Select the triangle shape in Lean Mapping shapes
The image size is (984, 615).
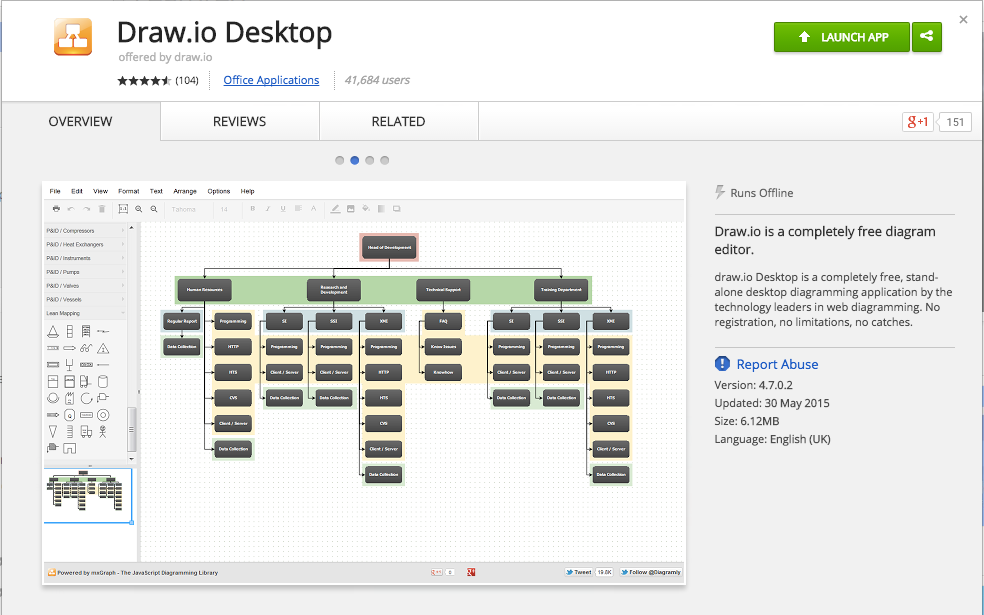click(52, 331)
